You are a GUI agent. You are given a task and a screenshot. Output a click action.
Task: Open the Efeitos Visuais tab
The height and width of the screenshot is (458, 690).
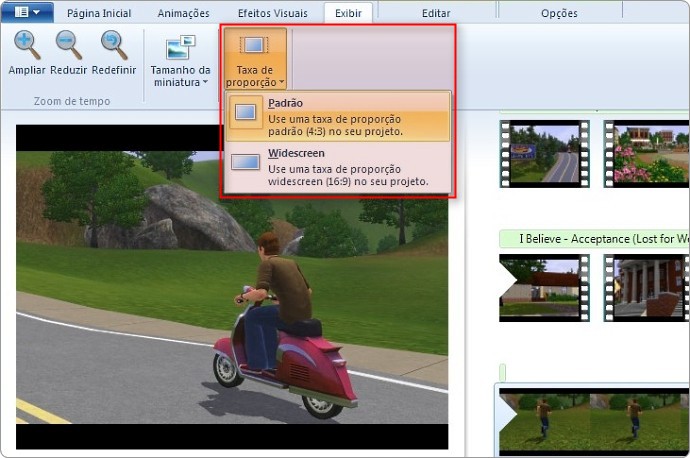point(272,13)
